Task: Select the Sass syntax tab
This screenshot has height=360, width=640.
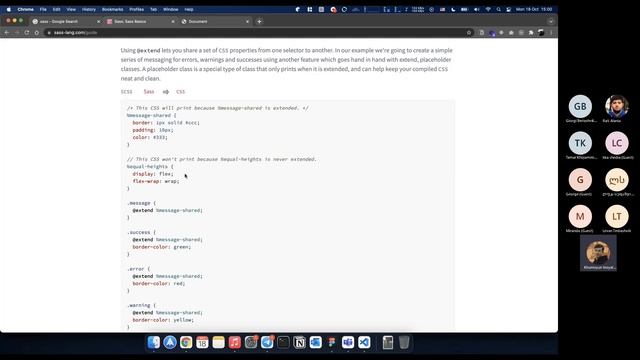Action: 149,91
